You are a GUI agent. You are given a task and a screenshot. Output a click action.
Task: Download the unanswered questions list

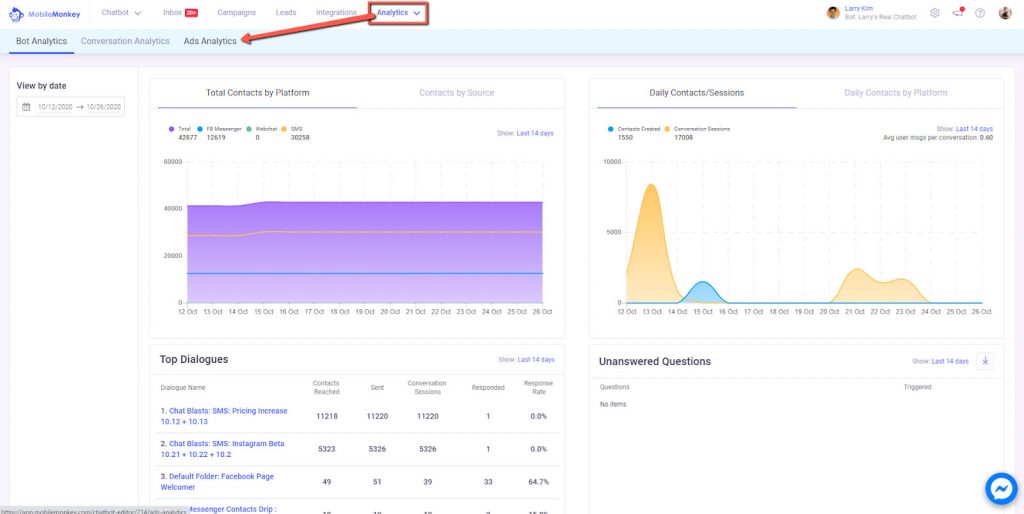click(x=985, y=361)
